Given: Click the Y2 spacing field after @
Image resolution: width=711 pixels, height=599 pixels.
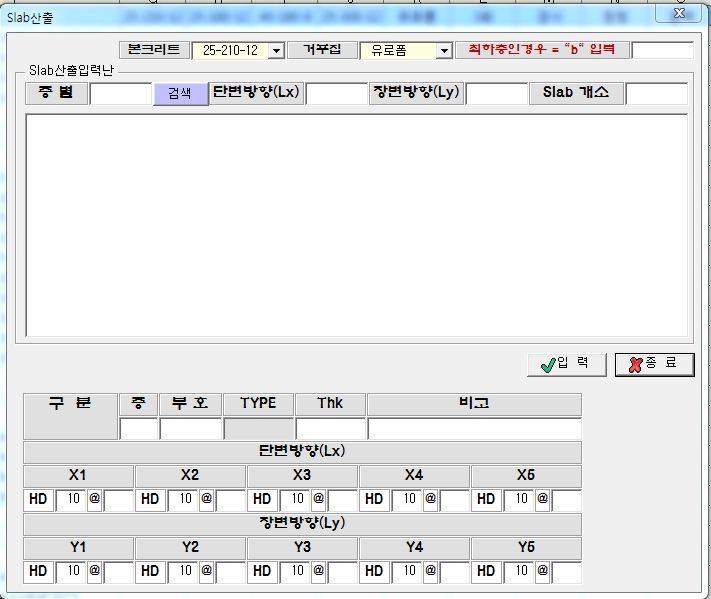Looking at the screenshot, I should click(231, 572).
